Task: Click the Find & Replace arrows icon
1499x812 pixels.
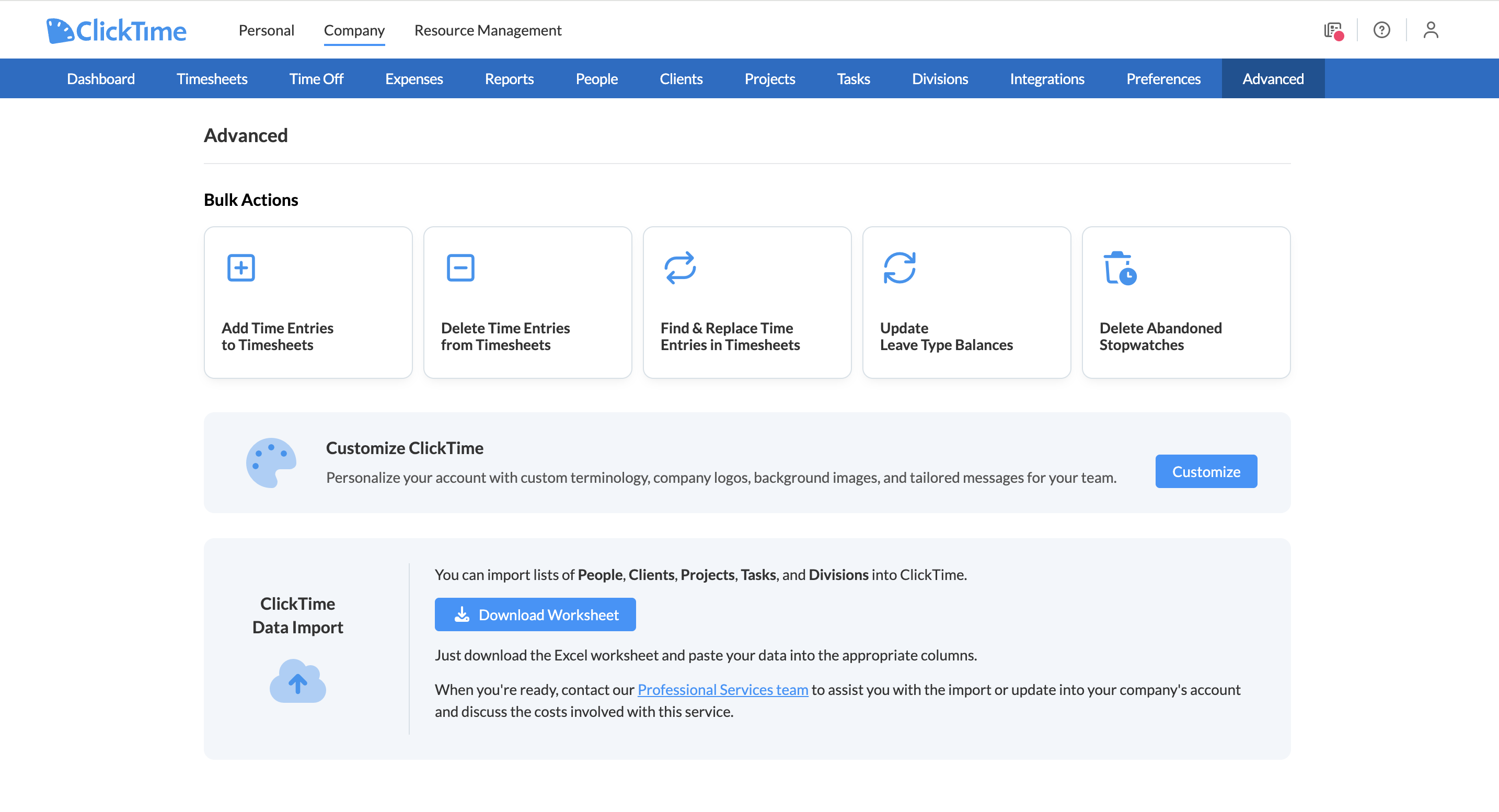Action: click(x=679, y=268)
